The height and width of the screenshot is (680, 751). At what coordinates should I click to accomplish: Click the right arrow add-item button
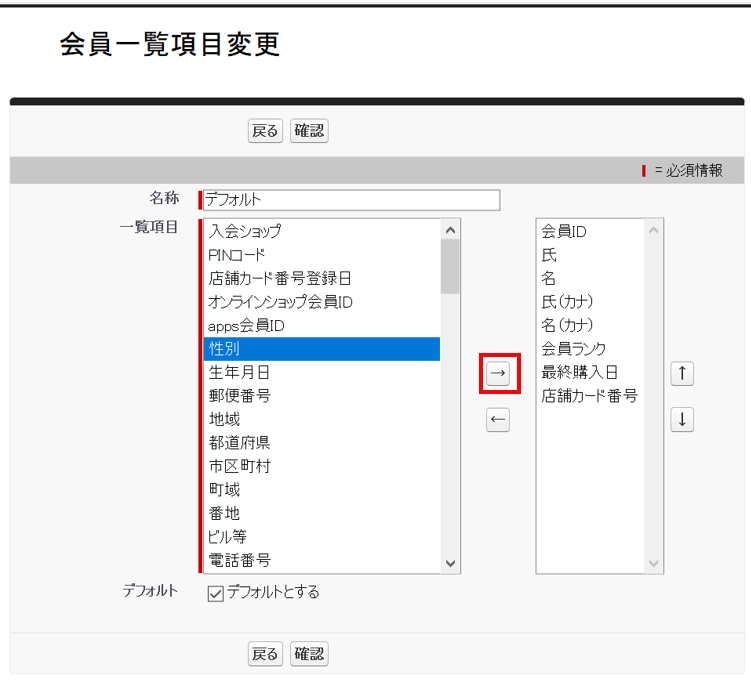pos(498,374)
